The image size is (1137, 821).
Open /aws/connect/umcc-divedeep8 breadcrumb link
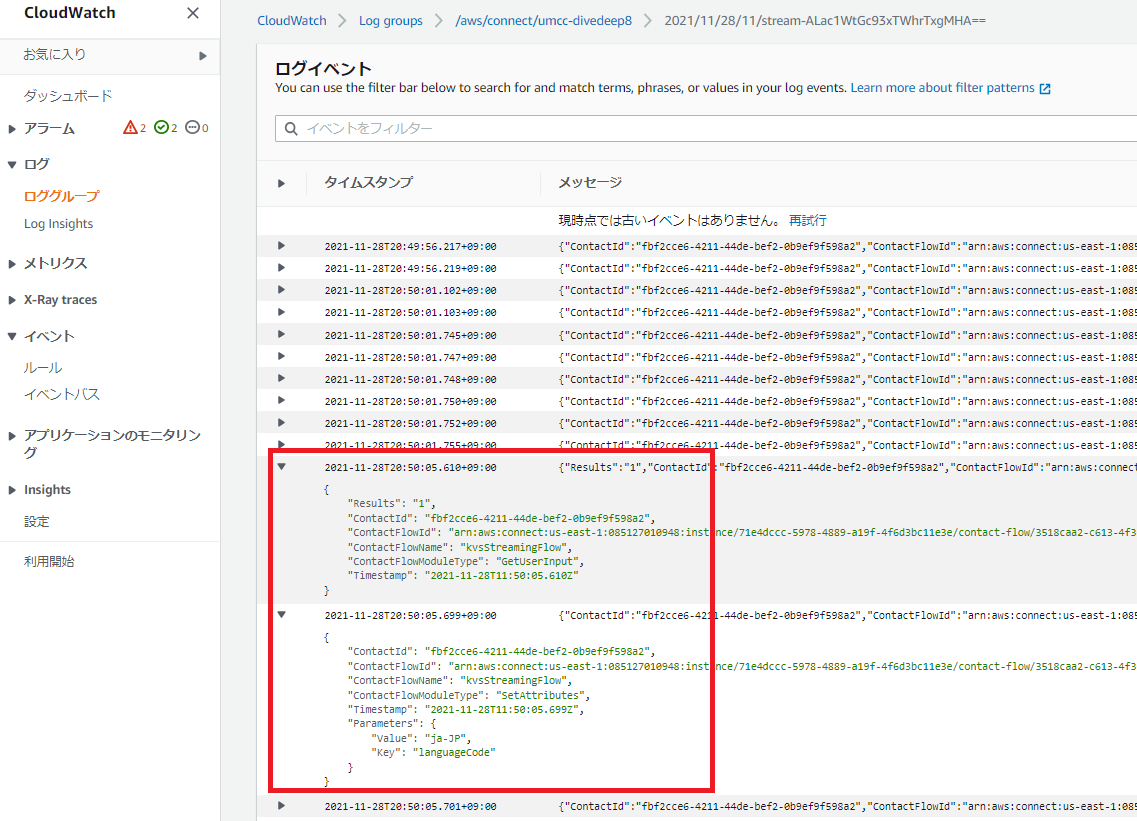point(543,20)
